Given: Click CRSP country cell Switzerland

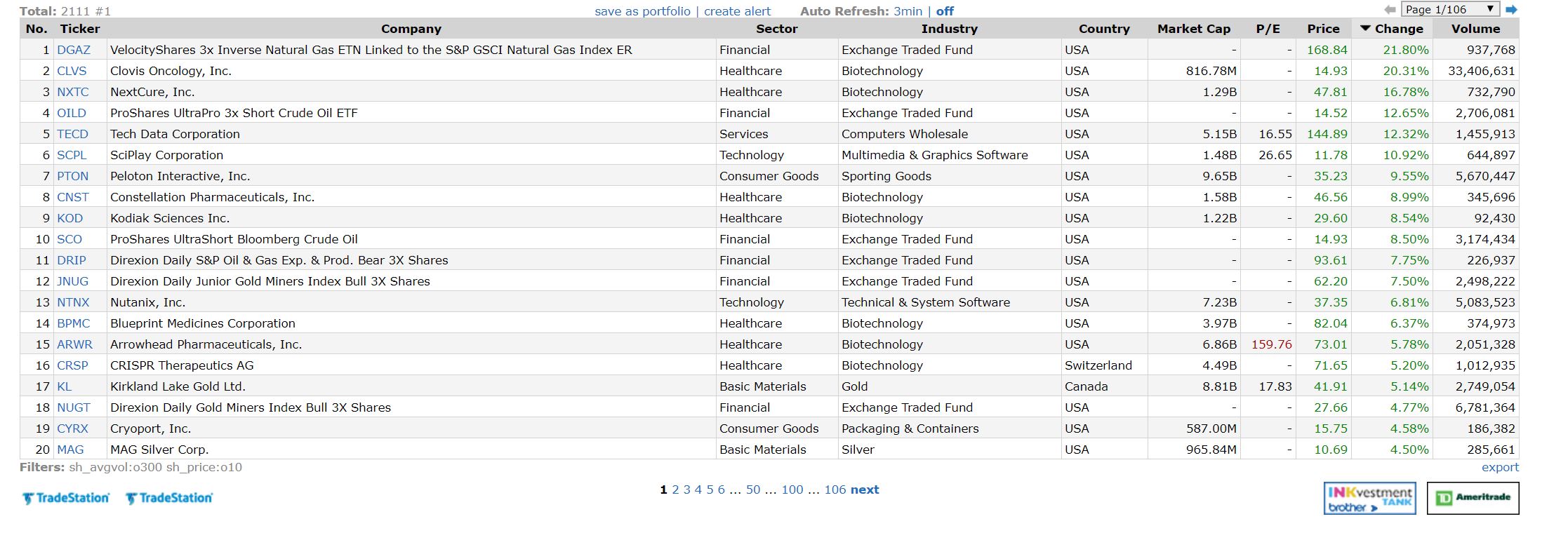Looking at the screenshot, I should [x=1098, y=365].
